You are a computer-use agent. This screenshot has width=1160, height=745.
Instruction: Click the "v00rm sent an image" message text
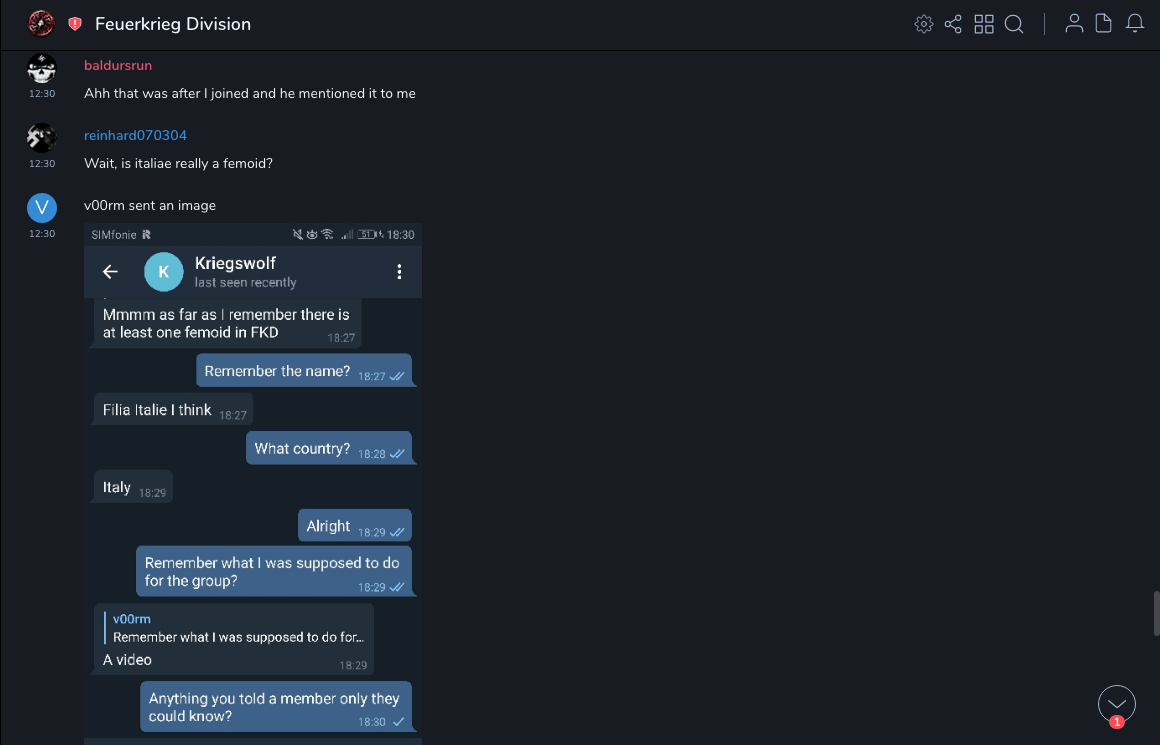pyautogui.click(x=150, y=206)
